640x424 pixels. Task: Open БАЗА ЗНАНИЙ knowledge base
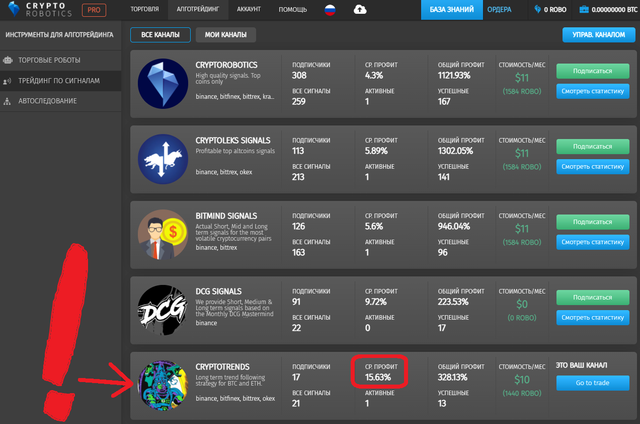coord(451,10)
